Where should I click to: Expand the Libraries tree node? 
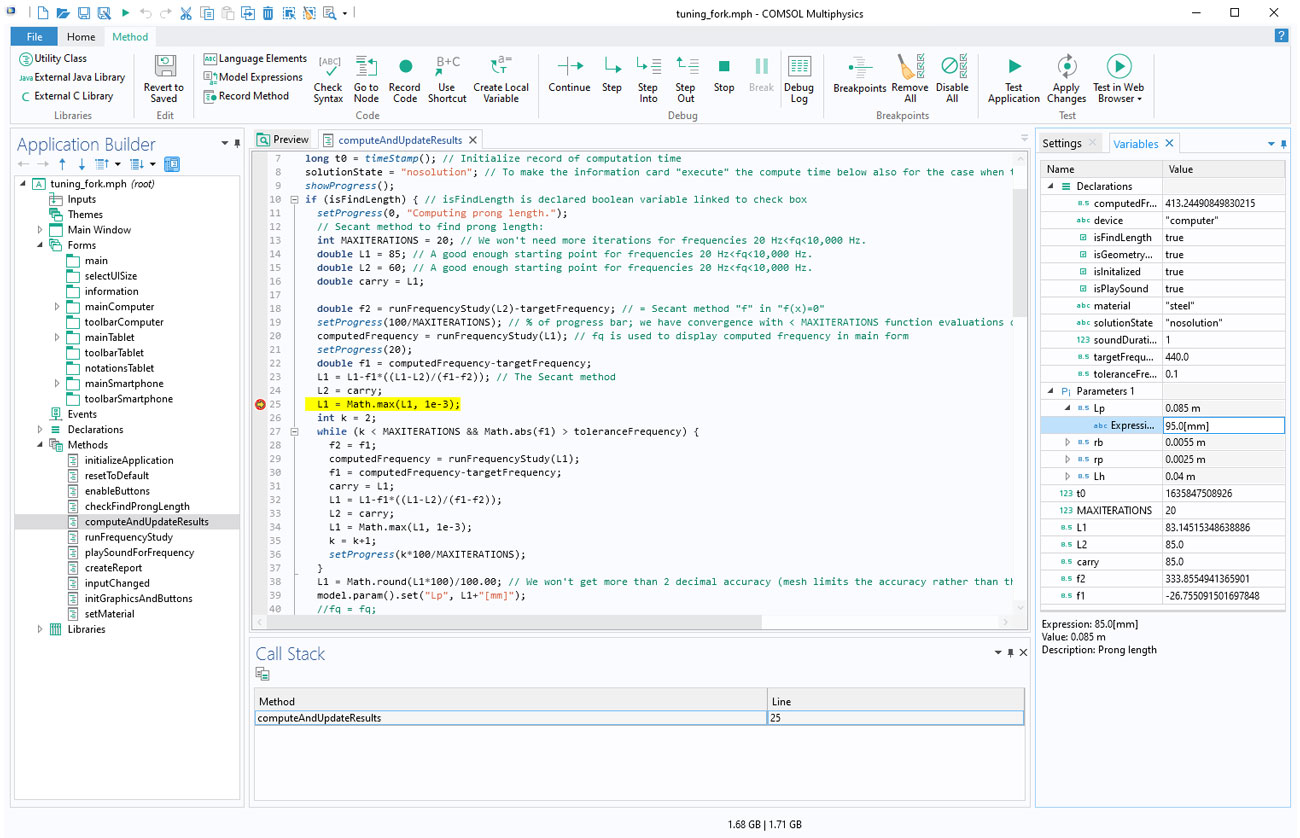[41, 629]
